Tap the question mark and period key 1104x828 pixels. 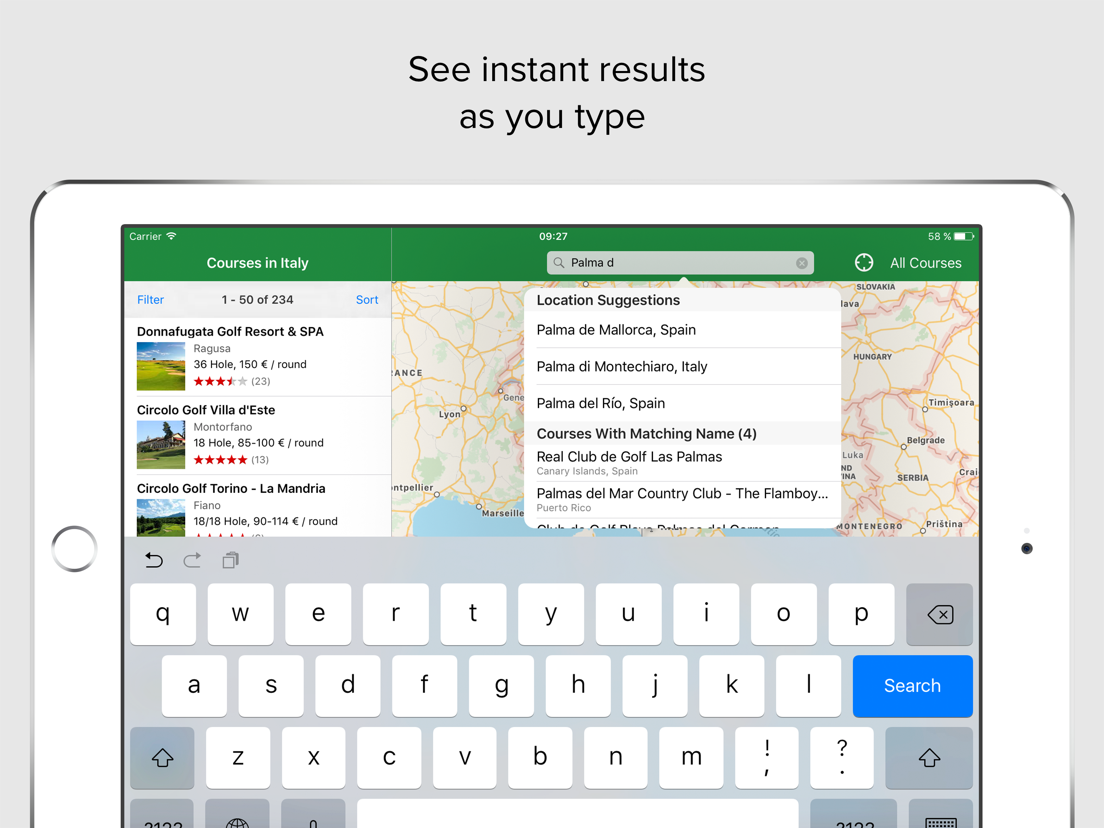click(x=842, y=758)
